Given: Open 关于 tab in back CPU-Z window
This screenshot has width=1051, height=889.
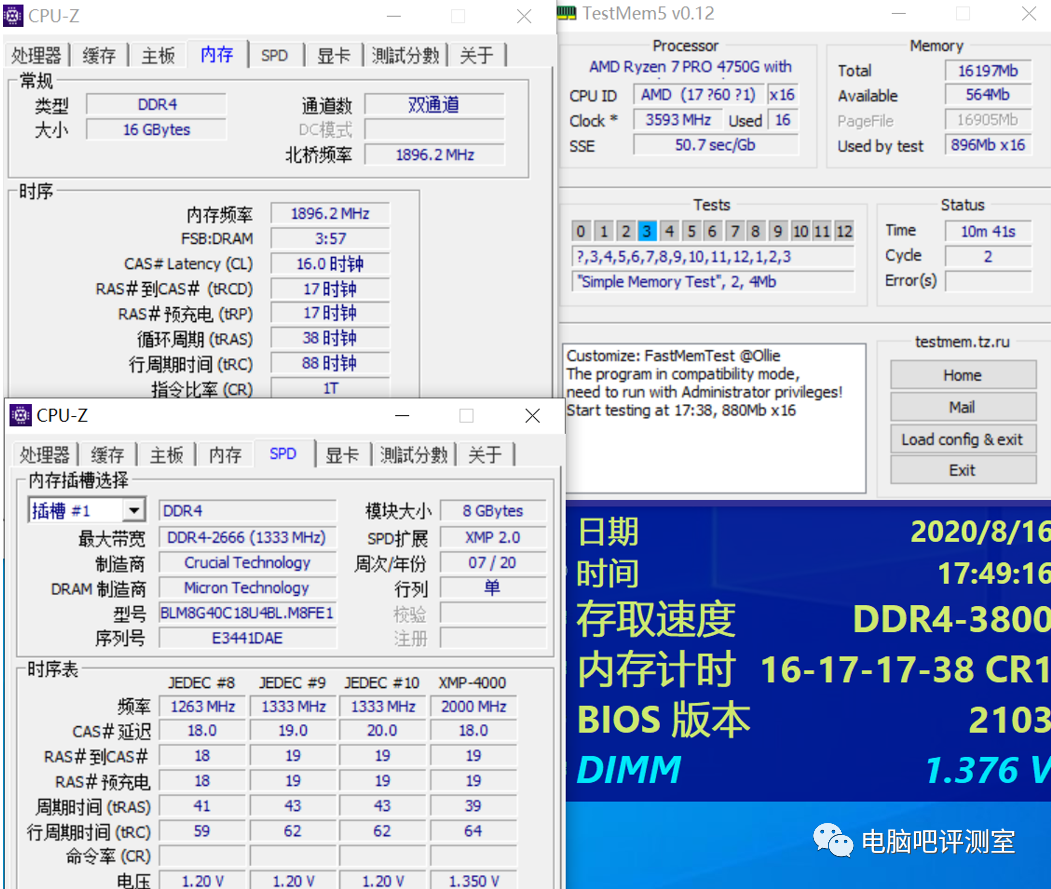Looking at the screenshot, I should tap(477, 55).
